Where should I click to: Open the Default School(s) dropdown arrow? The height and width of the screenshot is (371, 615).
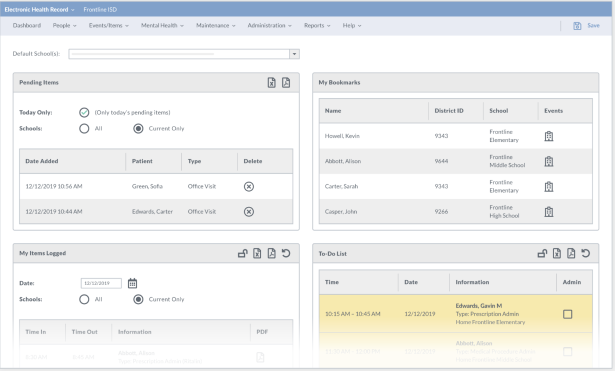294,54
